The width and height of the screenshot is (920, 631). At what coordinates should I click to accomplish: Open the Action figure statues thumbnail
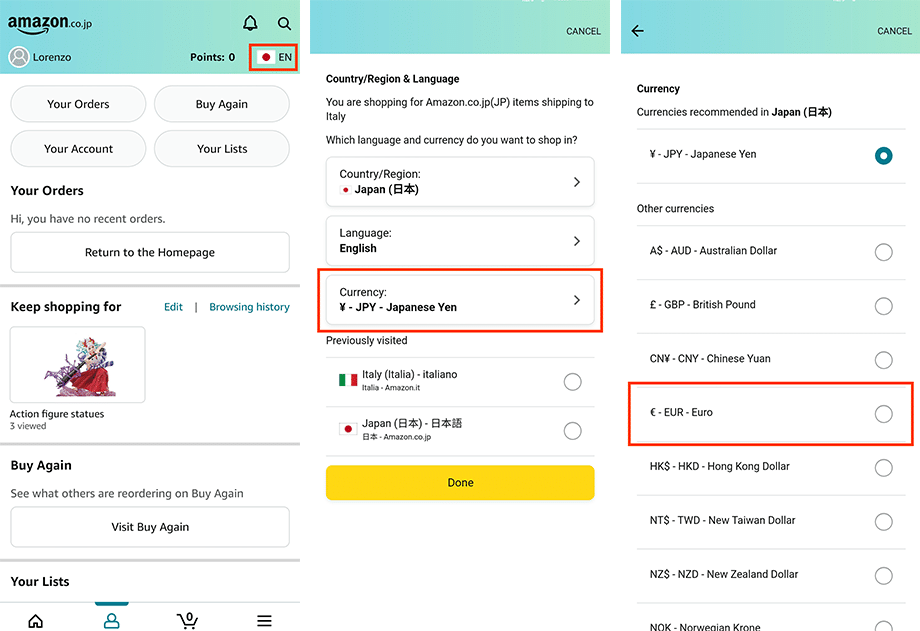coord(77,365)
